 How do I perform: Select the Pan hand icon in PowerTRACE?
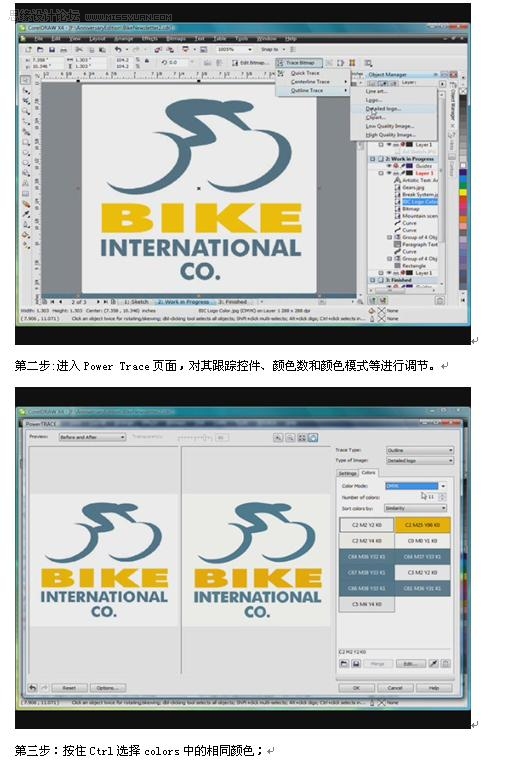click(x=313, y=438)
